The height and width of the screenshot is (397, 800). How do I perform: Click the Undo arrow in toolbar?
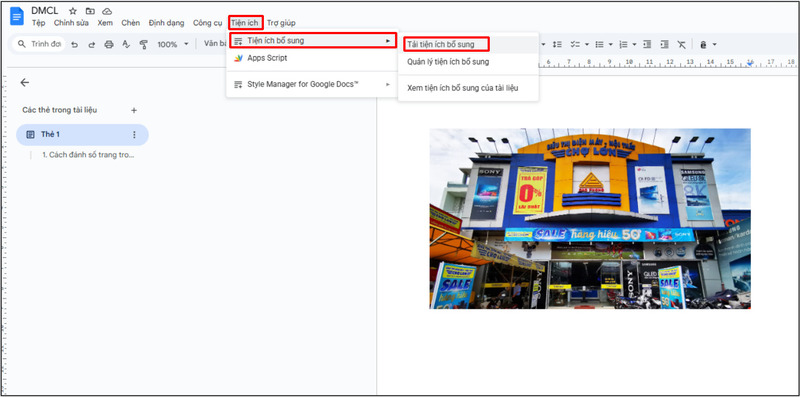coord(74,44)
